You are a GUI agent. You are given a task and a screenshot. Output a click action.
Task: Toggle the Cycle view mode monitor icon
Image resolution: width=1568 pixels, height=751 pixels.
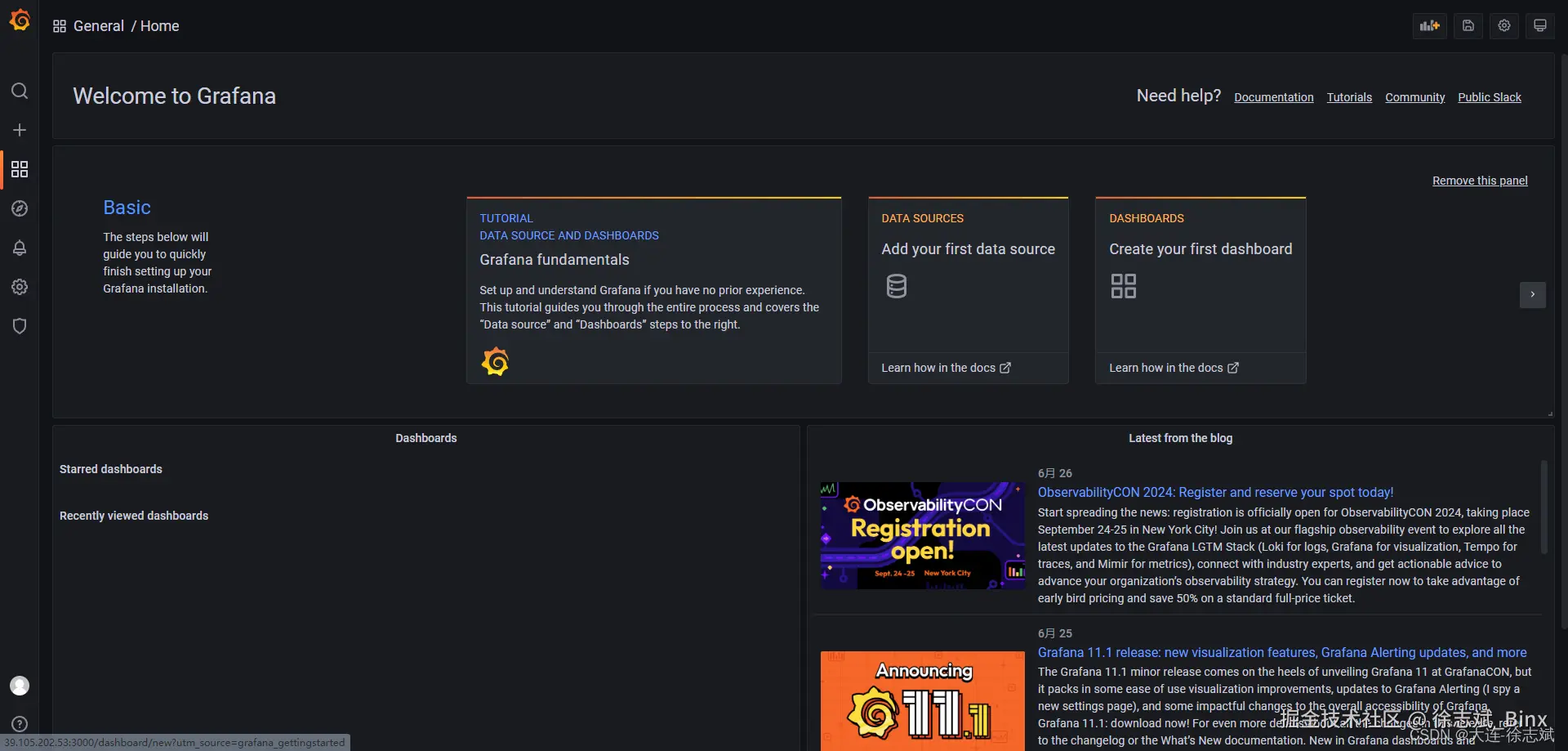(x=1540, y=26)
